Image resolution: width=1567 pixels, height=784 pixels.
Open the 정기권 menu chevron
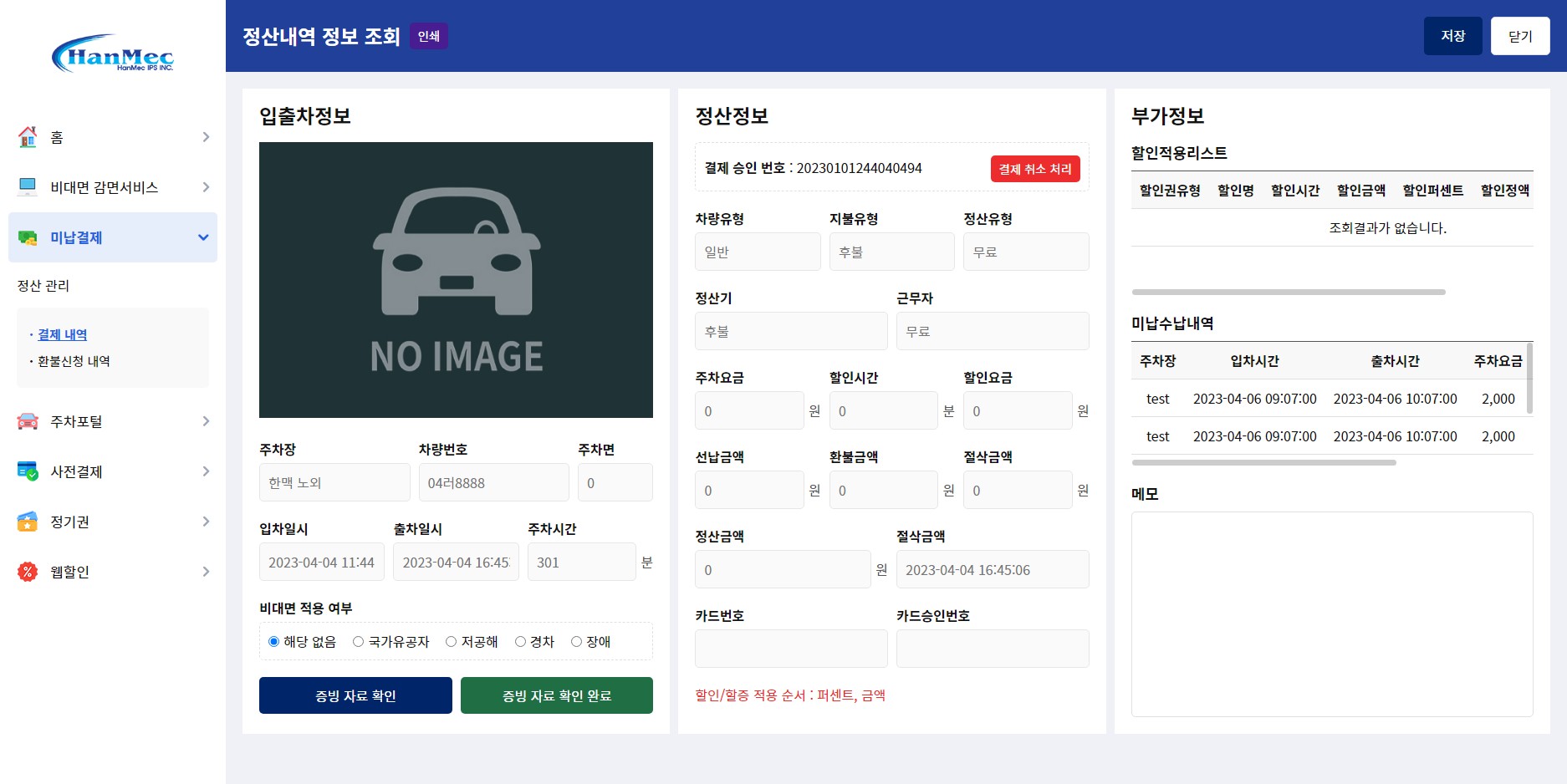[206, 522]
